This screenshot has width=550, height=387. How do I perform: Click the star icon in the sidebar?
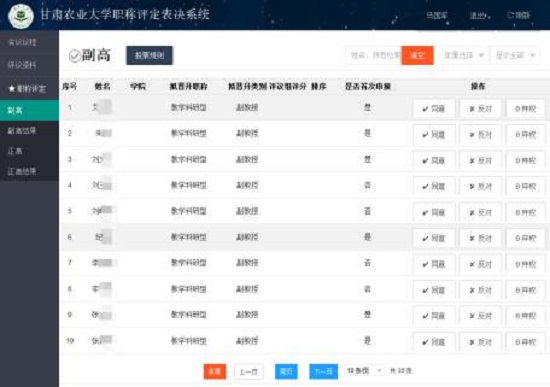coord(12,89)
